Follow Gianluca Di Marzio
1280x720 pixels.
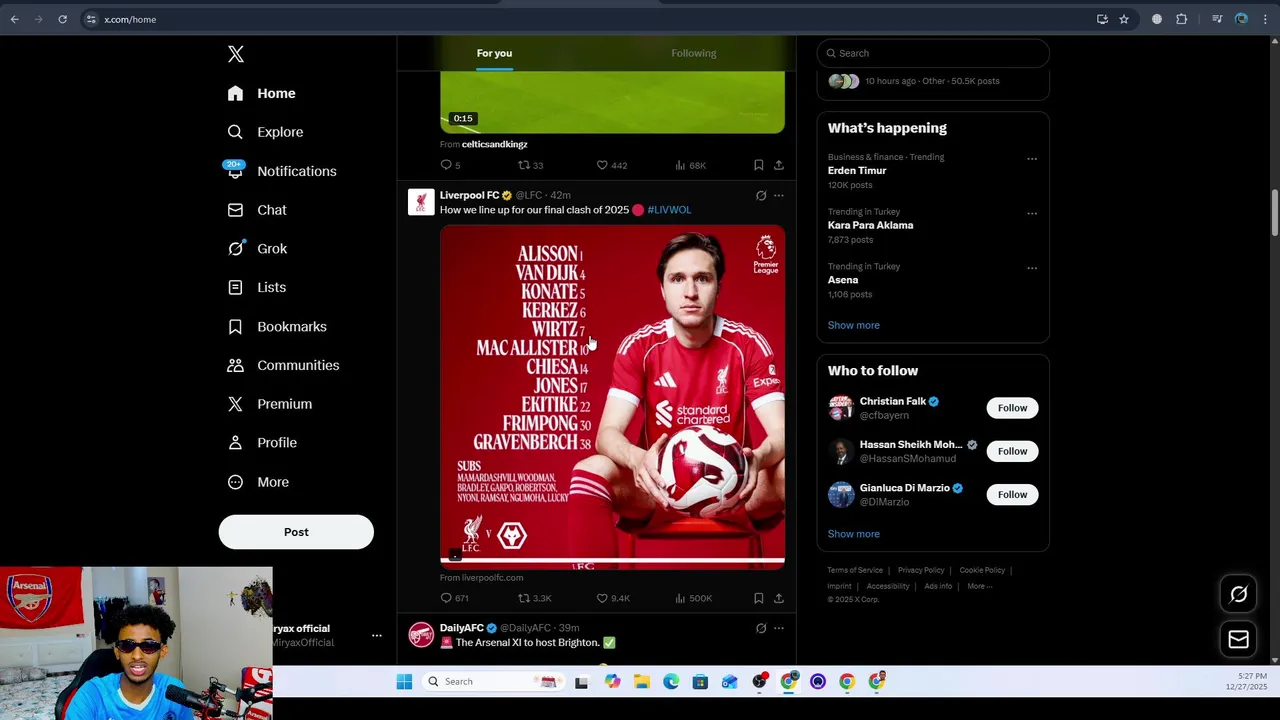pyautogui.click(x=1012, y=494)
